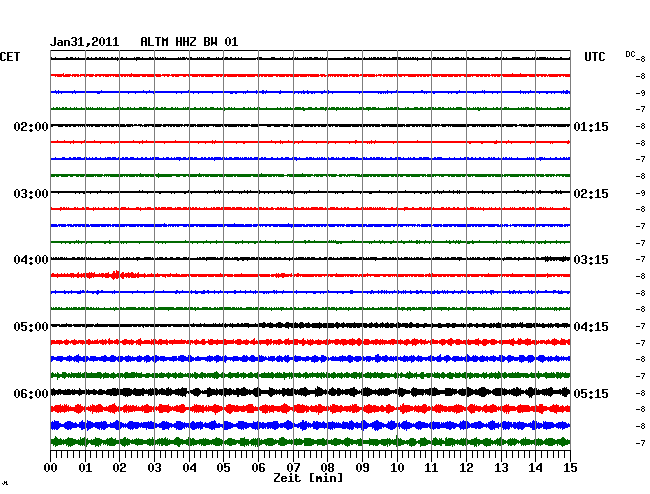Select minute tick label 09
650x494 pixels.
(x=362, y=467)
